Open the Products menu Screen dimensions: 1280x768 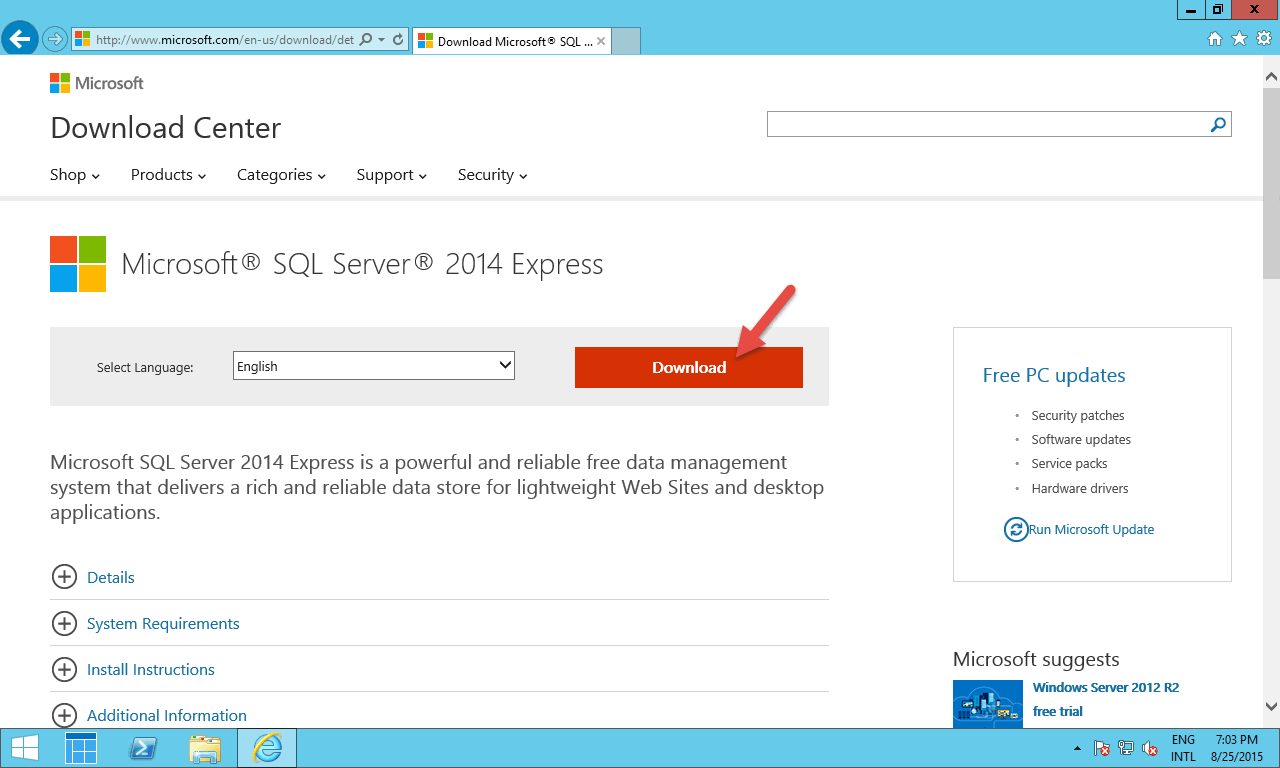168,175
